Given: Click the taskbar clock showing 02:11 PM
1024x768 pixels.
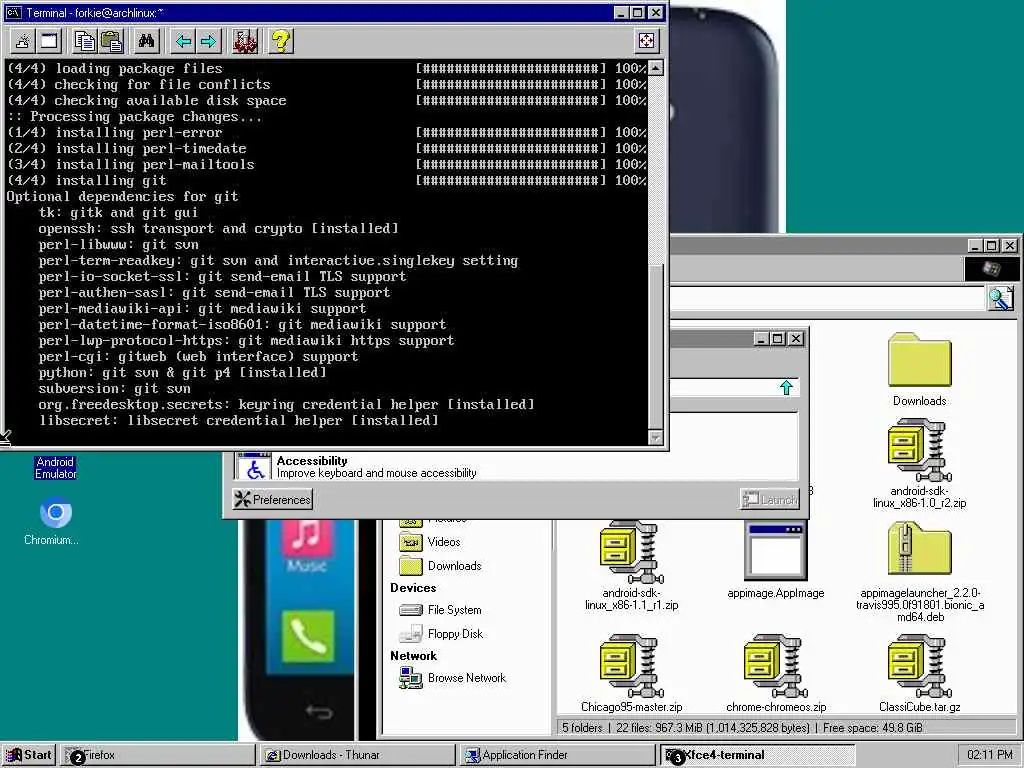Looking at the screenshot, I should click(989, 755).
